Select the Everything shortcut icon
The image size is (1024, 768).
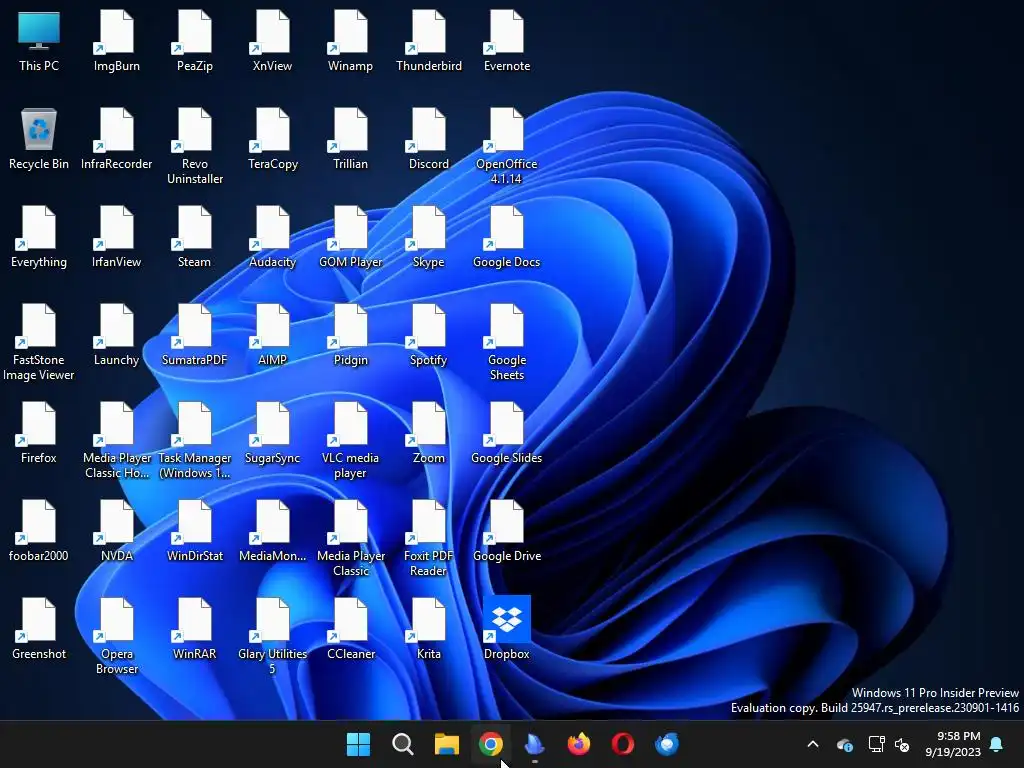[x=39, y=238]
